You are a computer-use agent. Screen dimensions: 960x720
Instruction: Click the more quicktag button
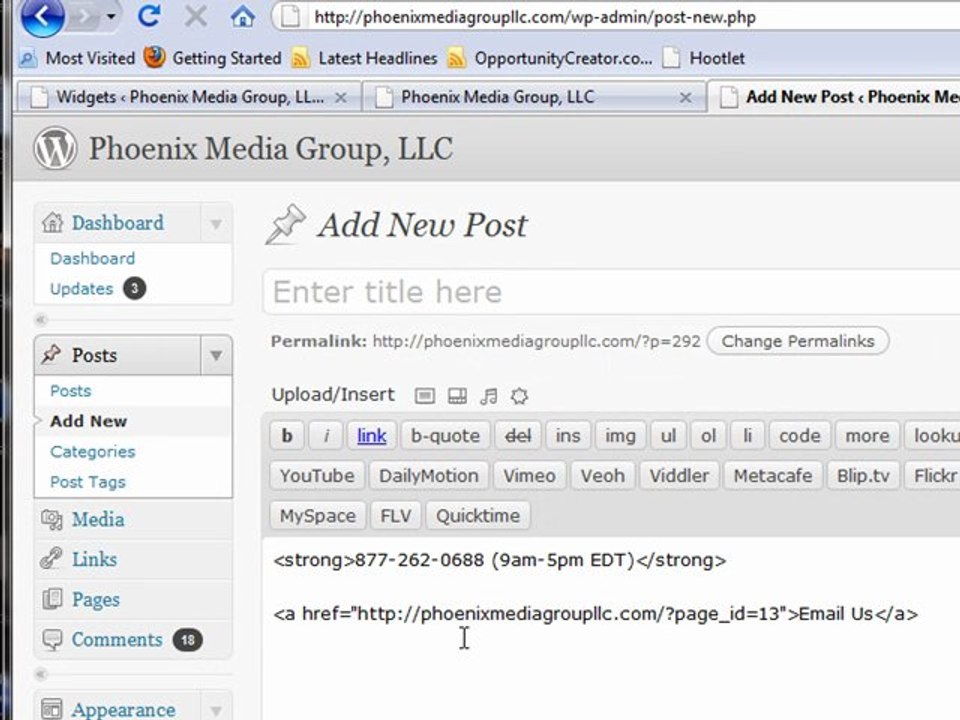(x=867, y=435)
